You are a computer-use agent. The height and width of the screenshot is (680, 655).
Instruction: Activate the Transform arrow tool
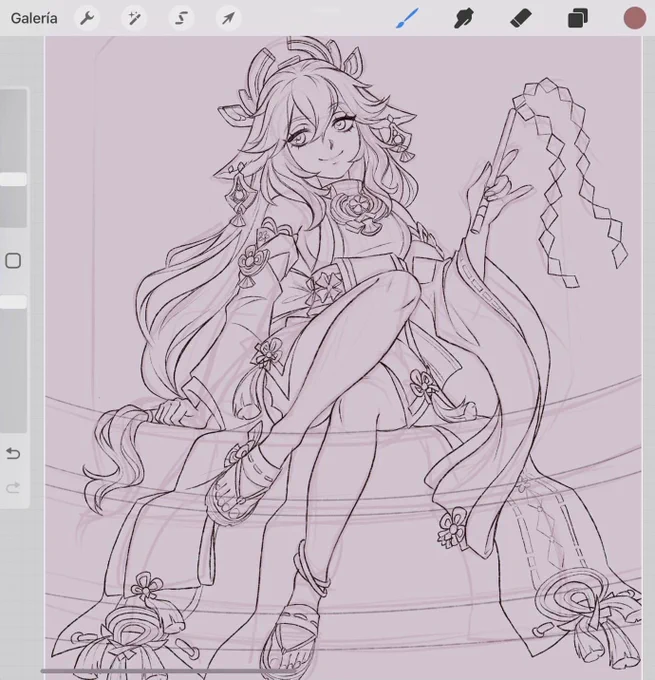[x=228, y=18]
